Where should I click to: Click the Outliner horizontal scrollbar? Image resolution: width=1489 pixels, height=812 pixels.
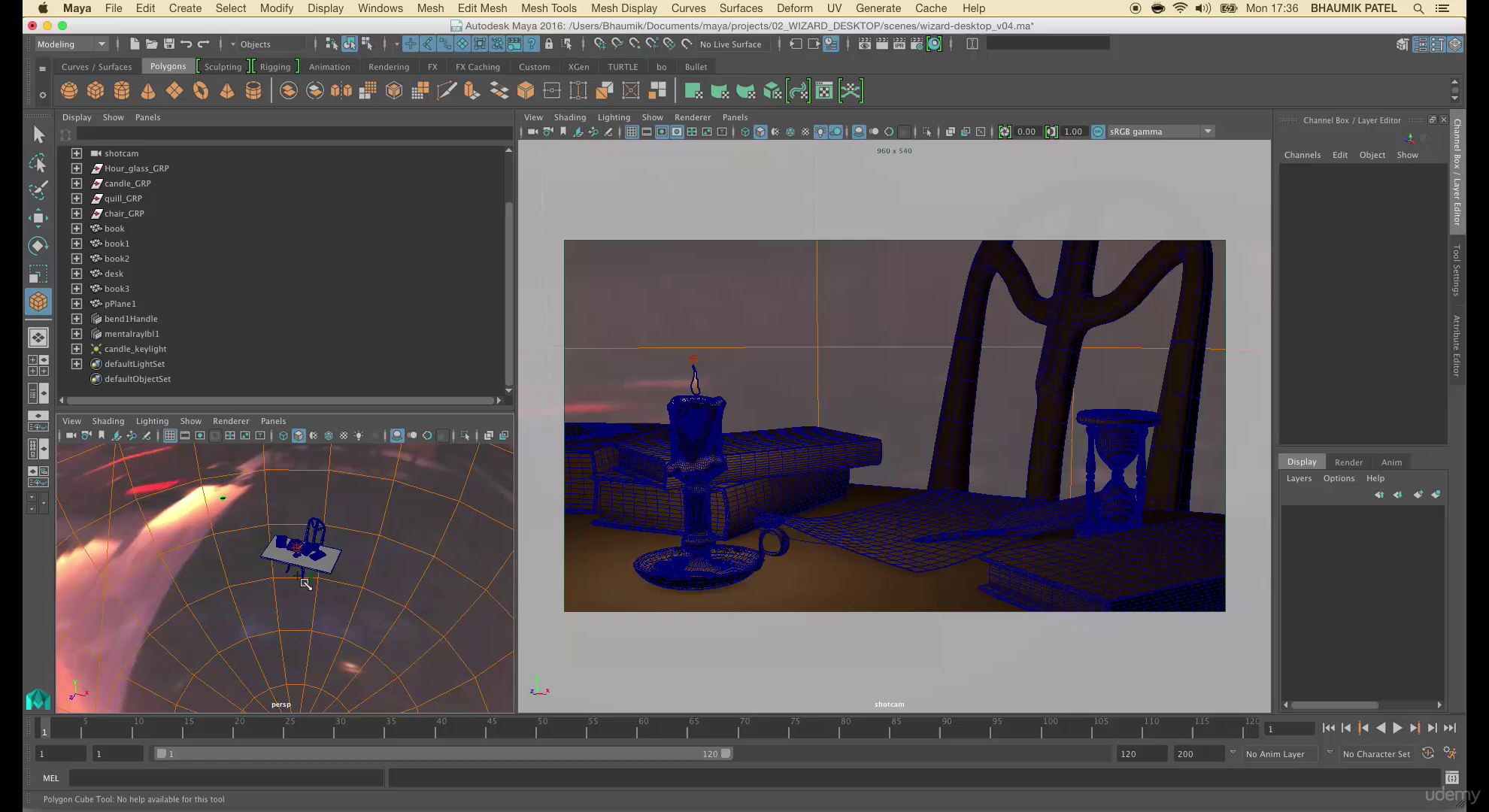281,400
